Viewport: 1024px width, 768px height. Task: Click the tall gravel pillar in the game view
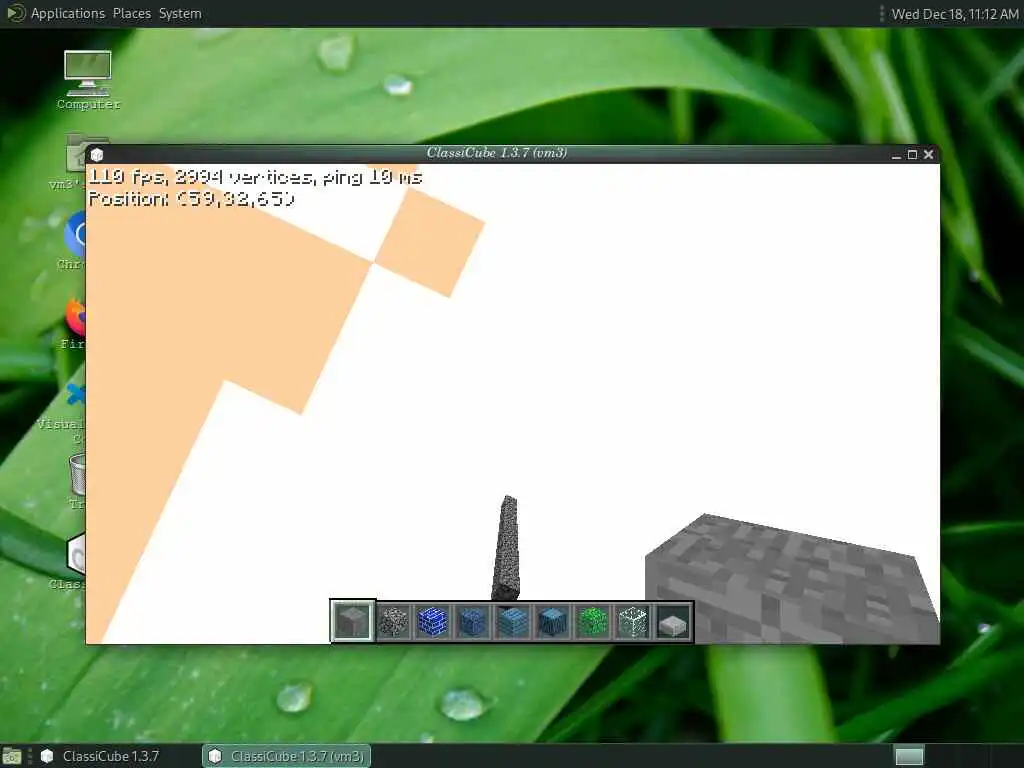click(507, 548)
